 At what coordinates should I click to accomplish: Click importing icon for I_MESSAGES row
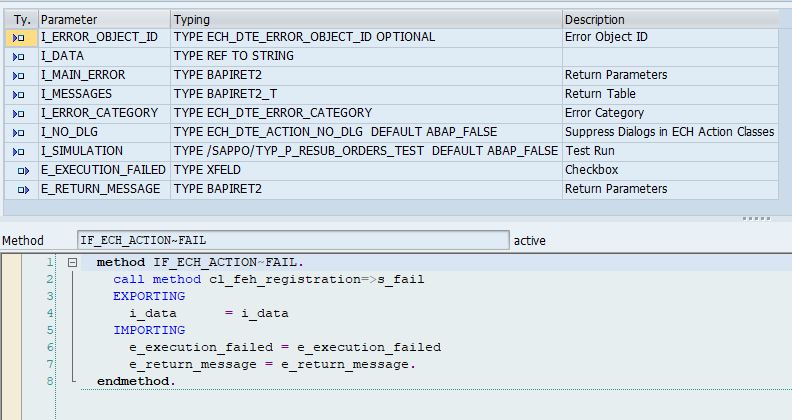(x=19, y=95)
